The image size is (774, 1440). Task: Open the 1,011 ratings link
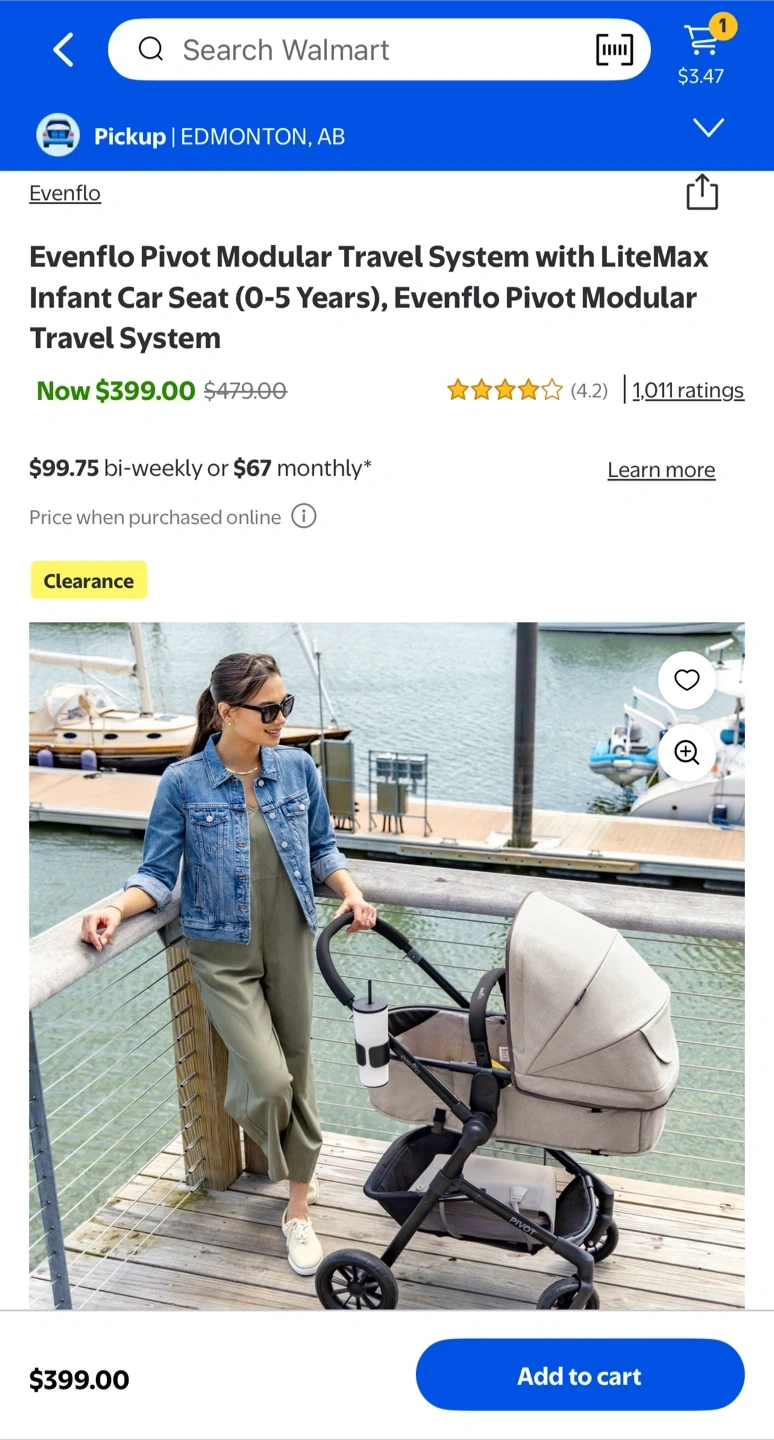click(688, 390)
